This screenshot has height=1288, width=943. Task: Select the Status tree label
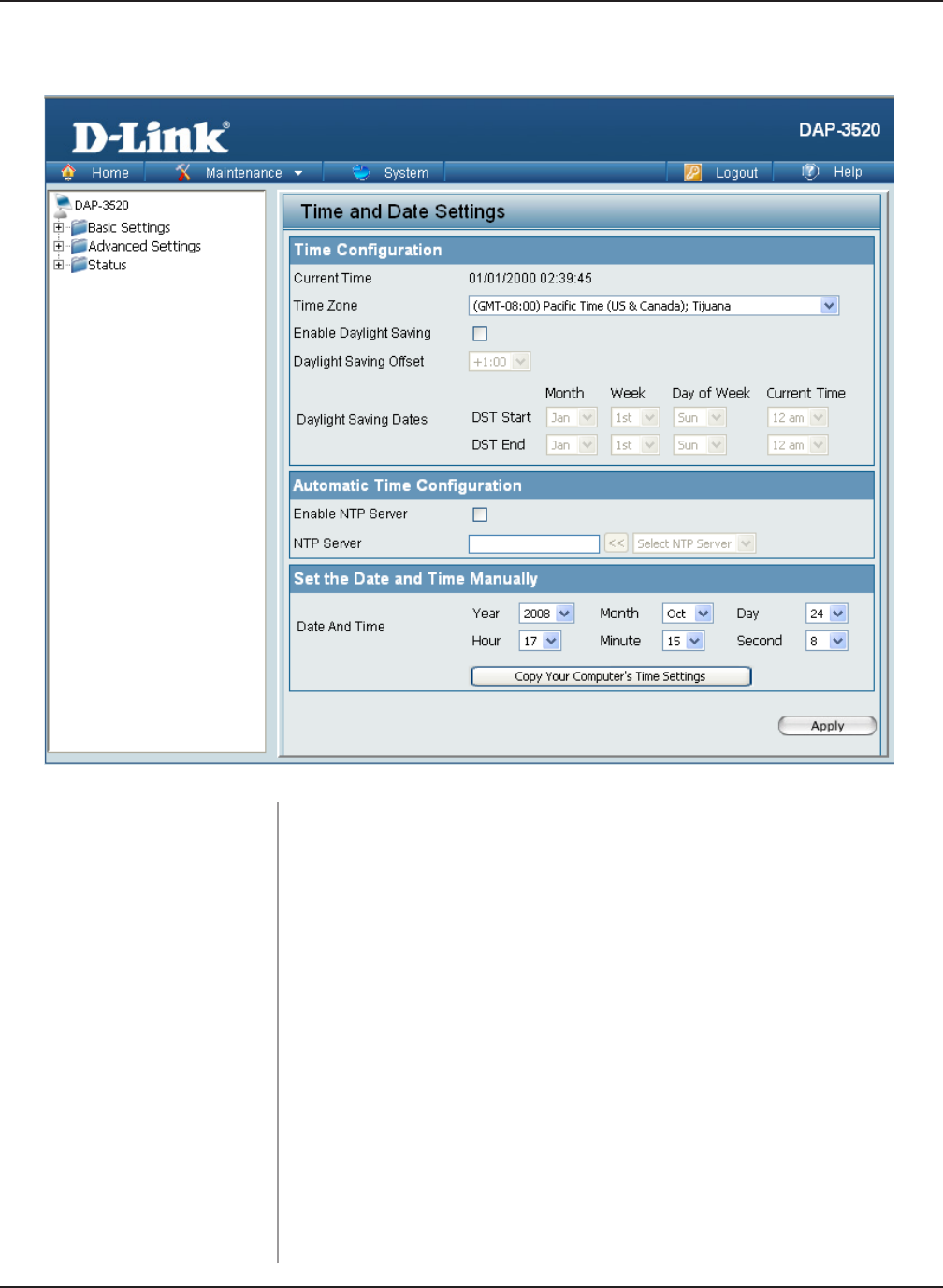pos(107,265)
